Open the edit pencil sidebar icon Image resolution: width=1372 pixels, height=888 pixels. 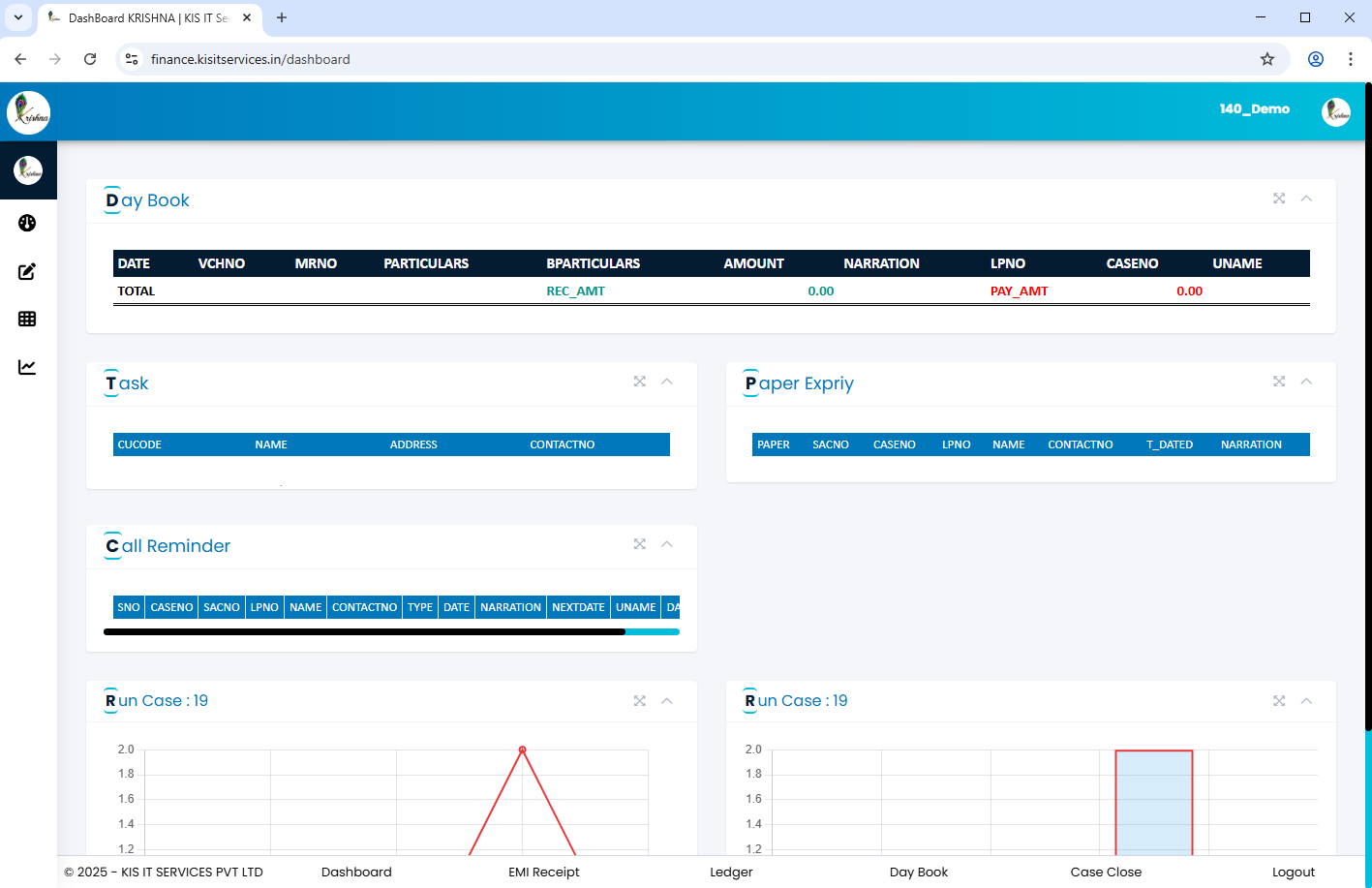click(x=27, y=271)
